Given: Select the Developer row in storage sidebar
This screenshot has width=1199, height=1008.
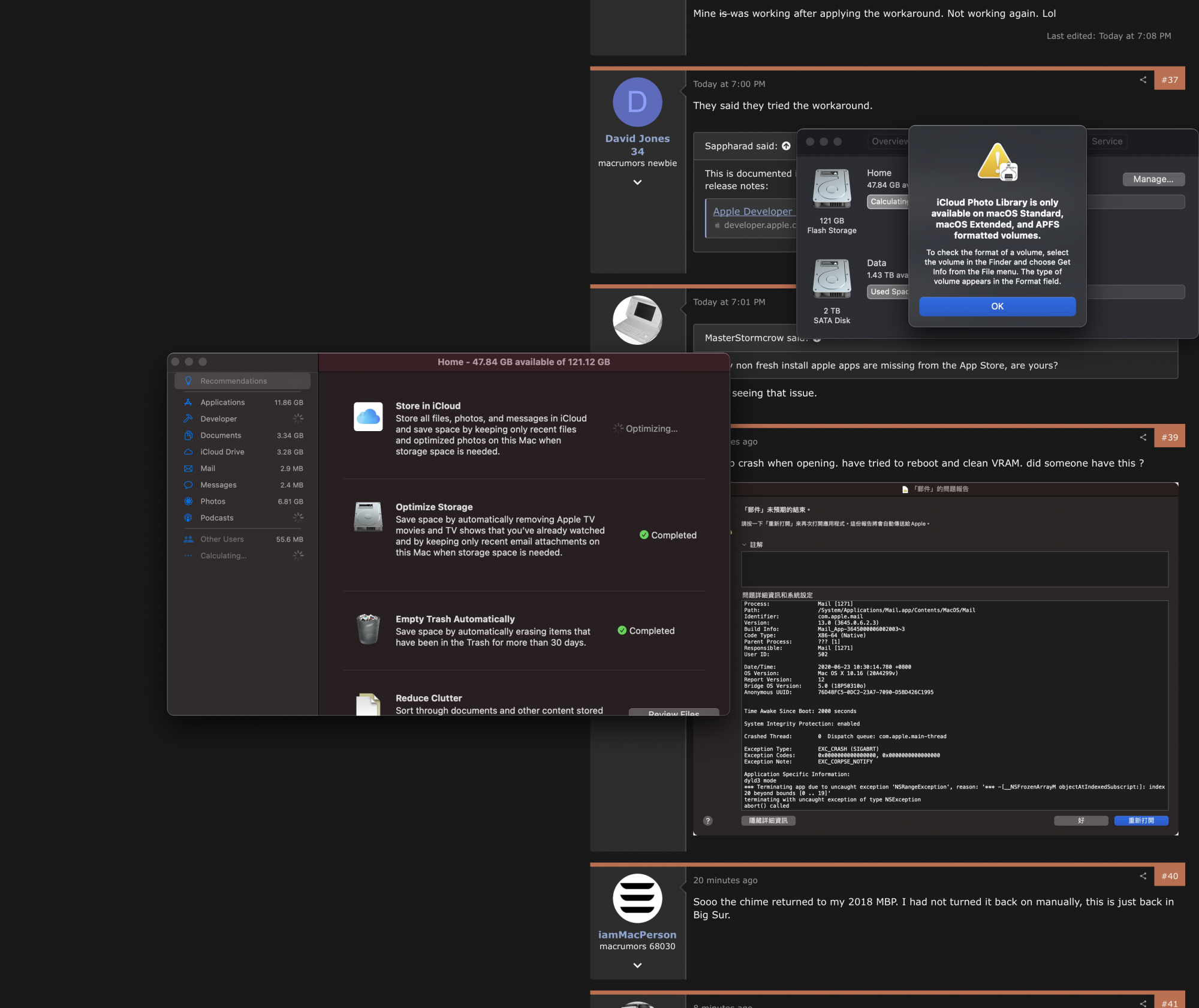Looking at the screenshot, I should pyautogui.click(x=242, y=419).
